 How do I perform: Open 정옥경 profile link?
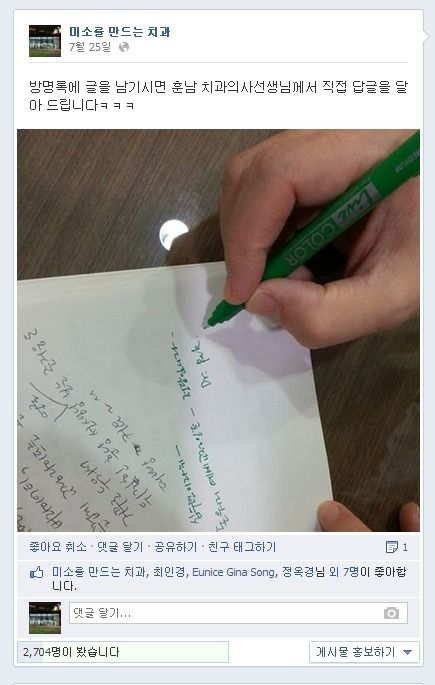tap(298, 572)
